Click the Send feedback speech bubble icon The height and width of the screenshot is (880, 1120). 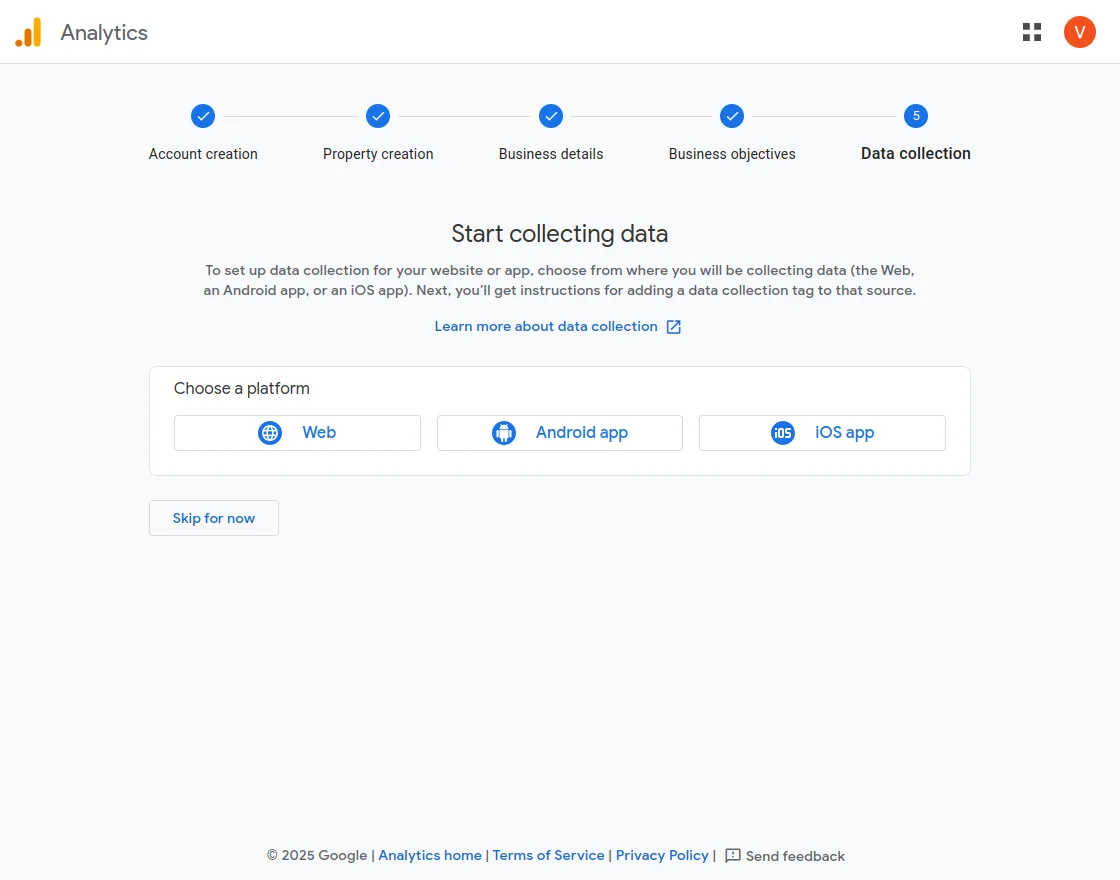(x=733, y=856)
